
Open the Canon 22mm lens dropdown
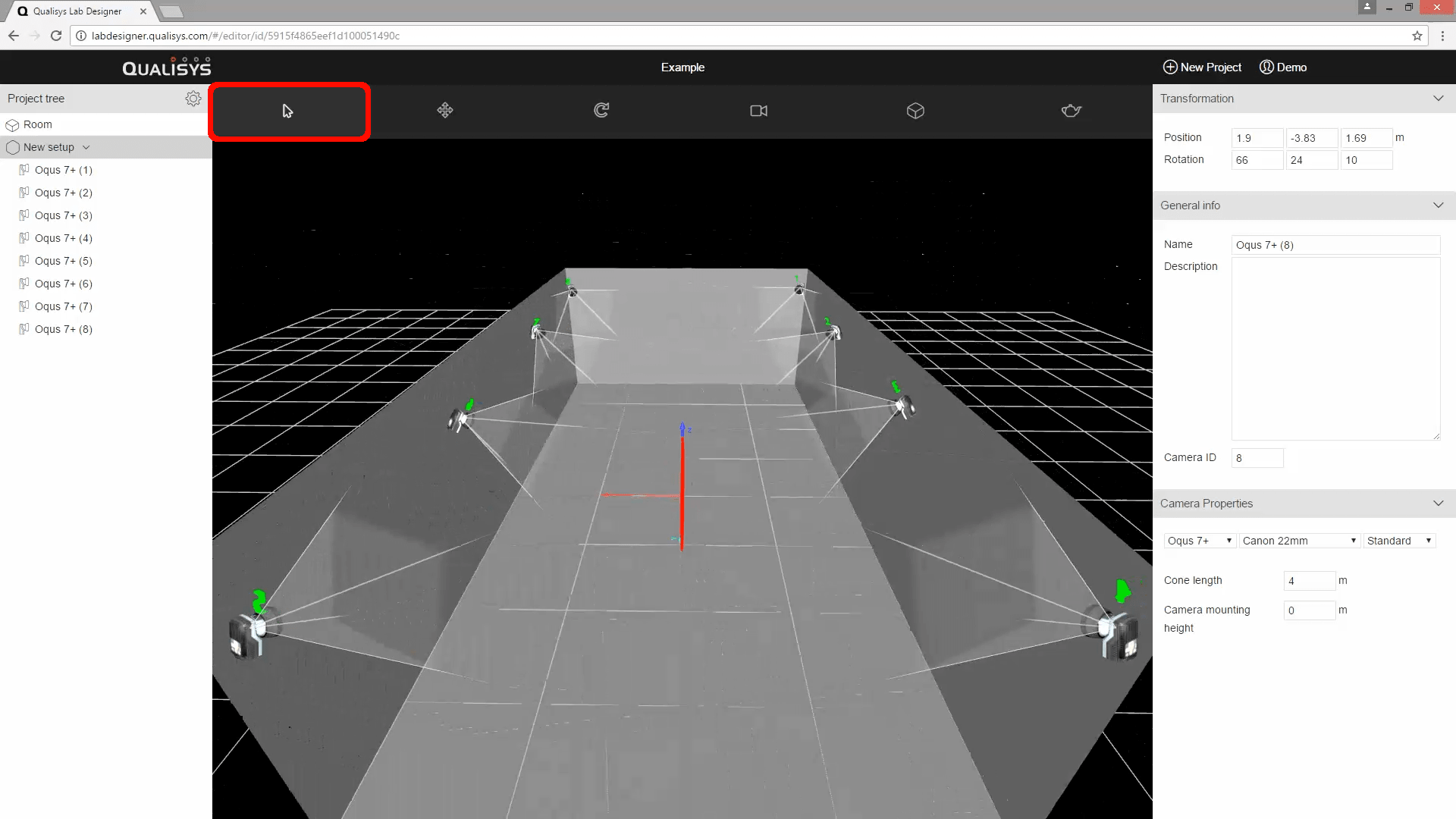pyautogui.click(x=1298, y=541)
